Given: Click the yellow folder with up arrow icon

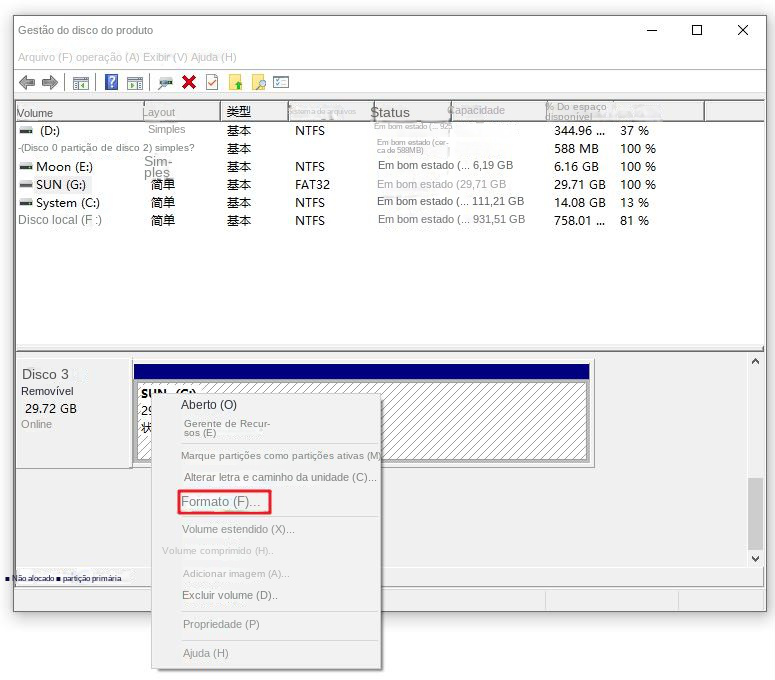Looking at the screenshot, I should (236, 82).
